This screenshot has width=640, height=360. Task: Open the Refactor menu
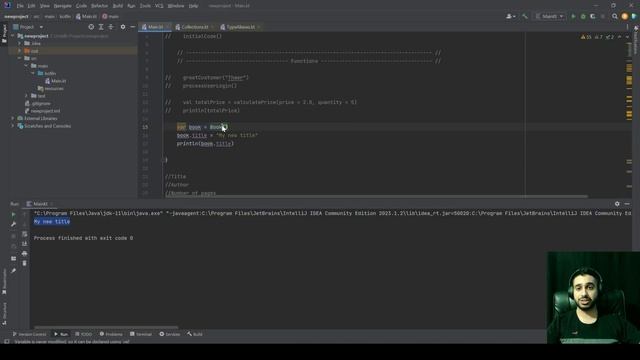(x=100, y=6)
